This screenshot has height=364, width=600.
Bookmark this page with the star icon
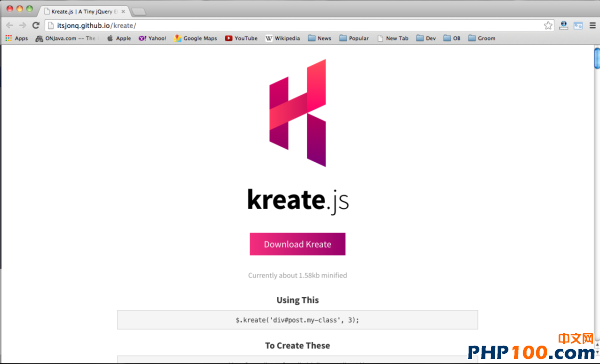[548, 26]
